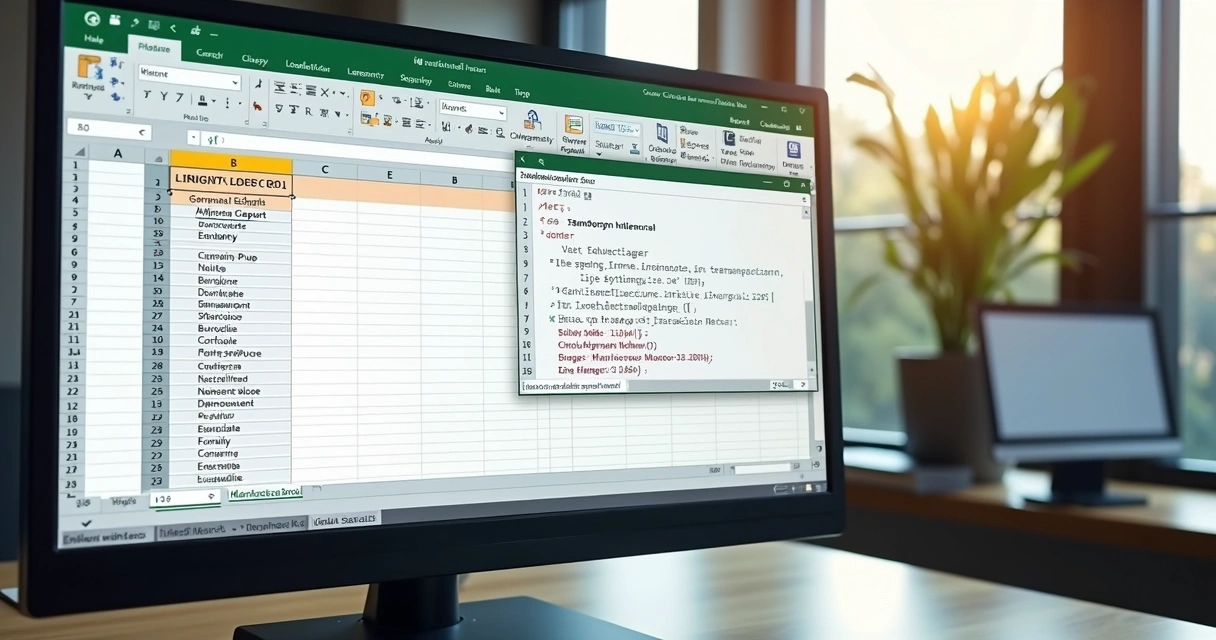Click the OK button in the code dialog
The width and height of the screenshot is (1216, 640).
click(x=780, y=383)
